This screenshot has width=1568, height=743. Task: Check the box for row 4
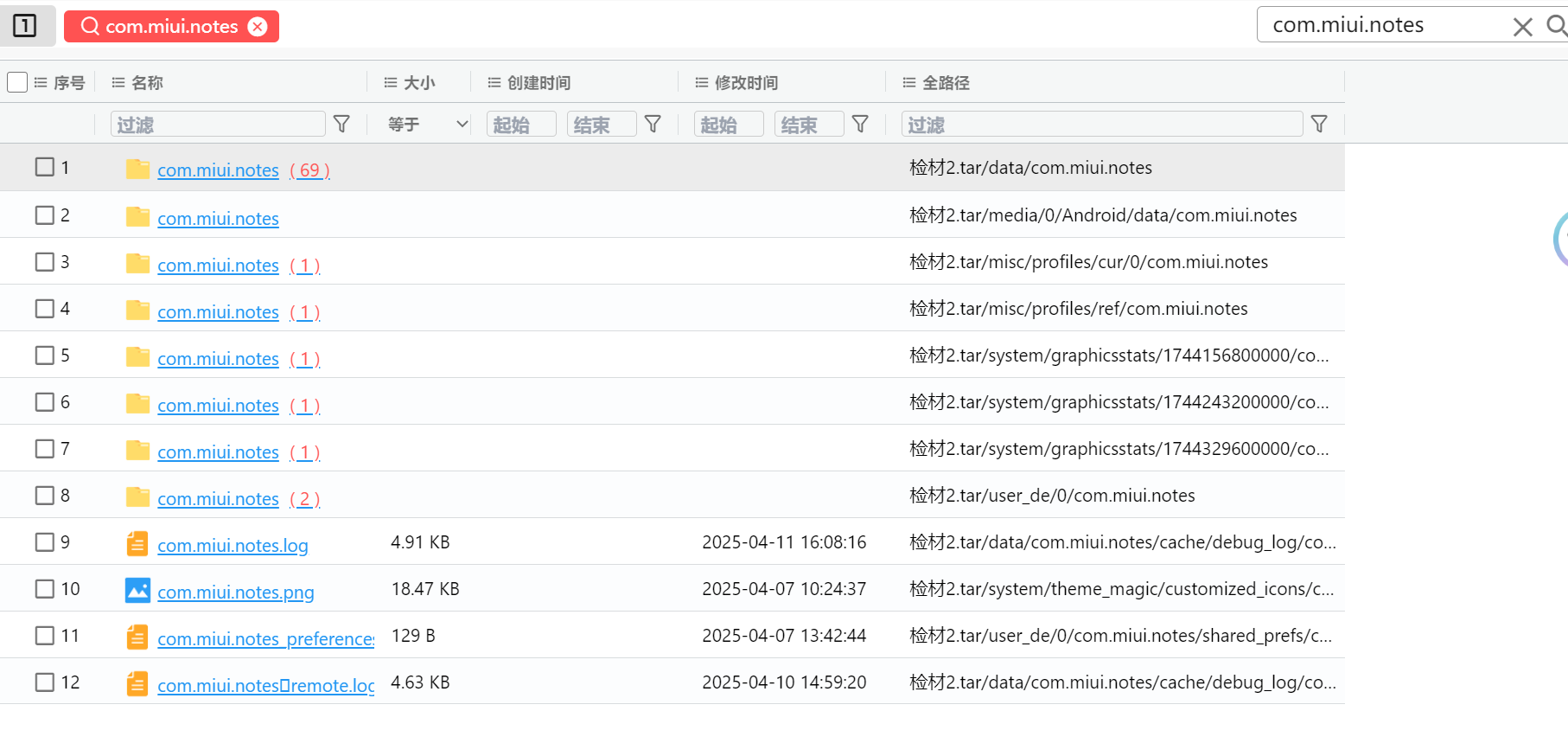(x=45, y=308)
